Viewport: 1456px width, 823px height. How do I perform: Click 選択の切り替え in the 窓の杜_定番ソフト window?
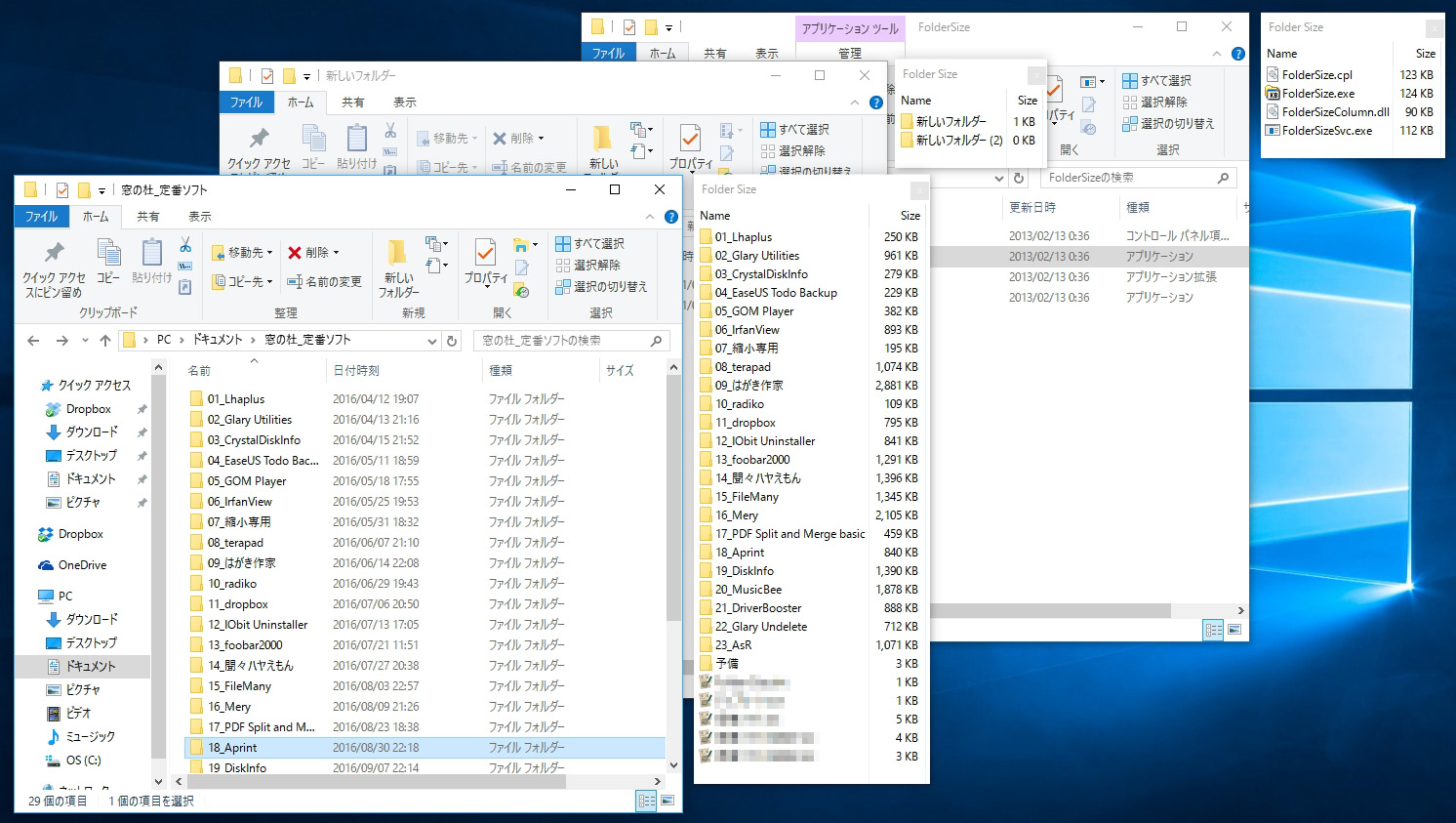601,286
